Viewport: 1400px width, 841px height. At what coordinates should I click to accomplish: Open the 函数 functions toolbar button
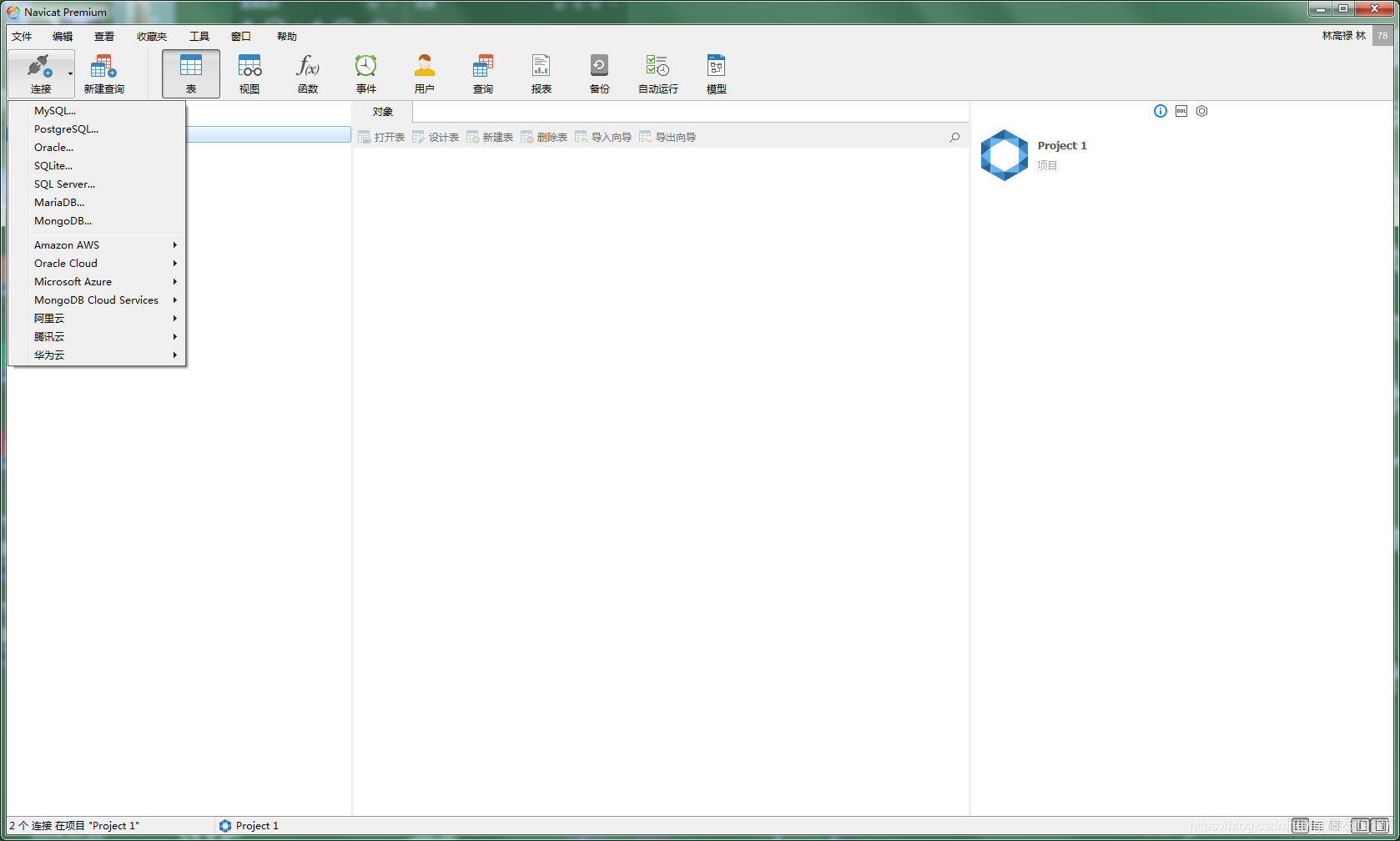point(308,73)
